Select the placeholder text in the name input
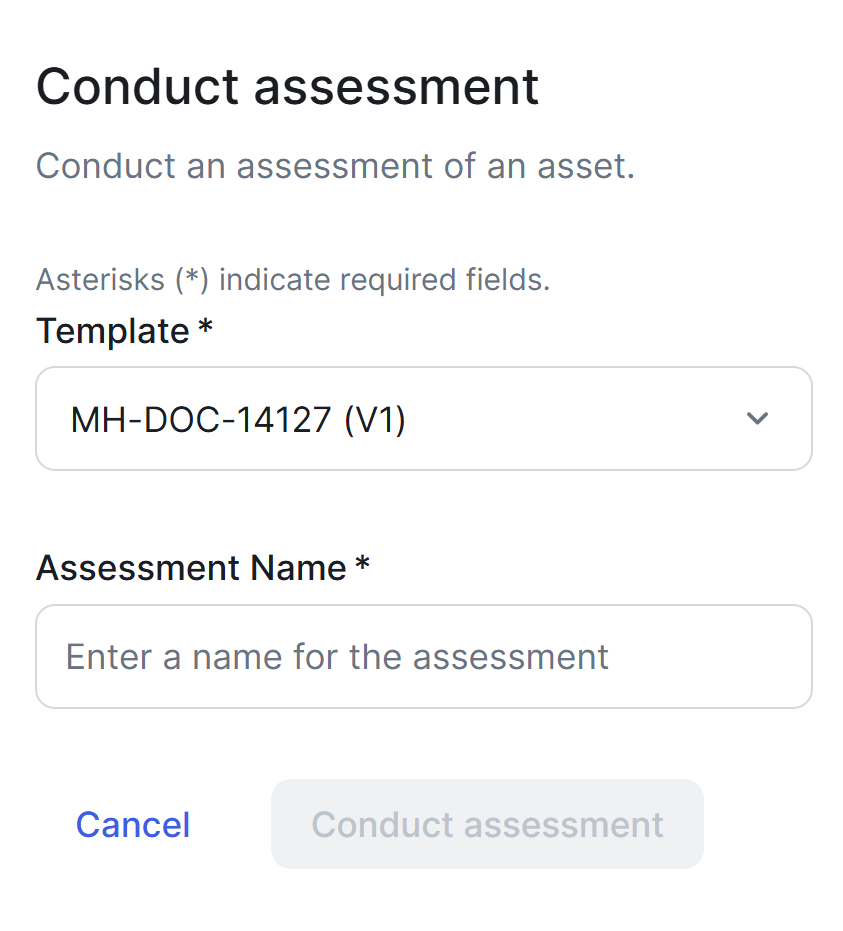Image resolution: width=843 pixels, height=931 pixels. (337, 656)
